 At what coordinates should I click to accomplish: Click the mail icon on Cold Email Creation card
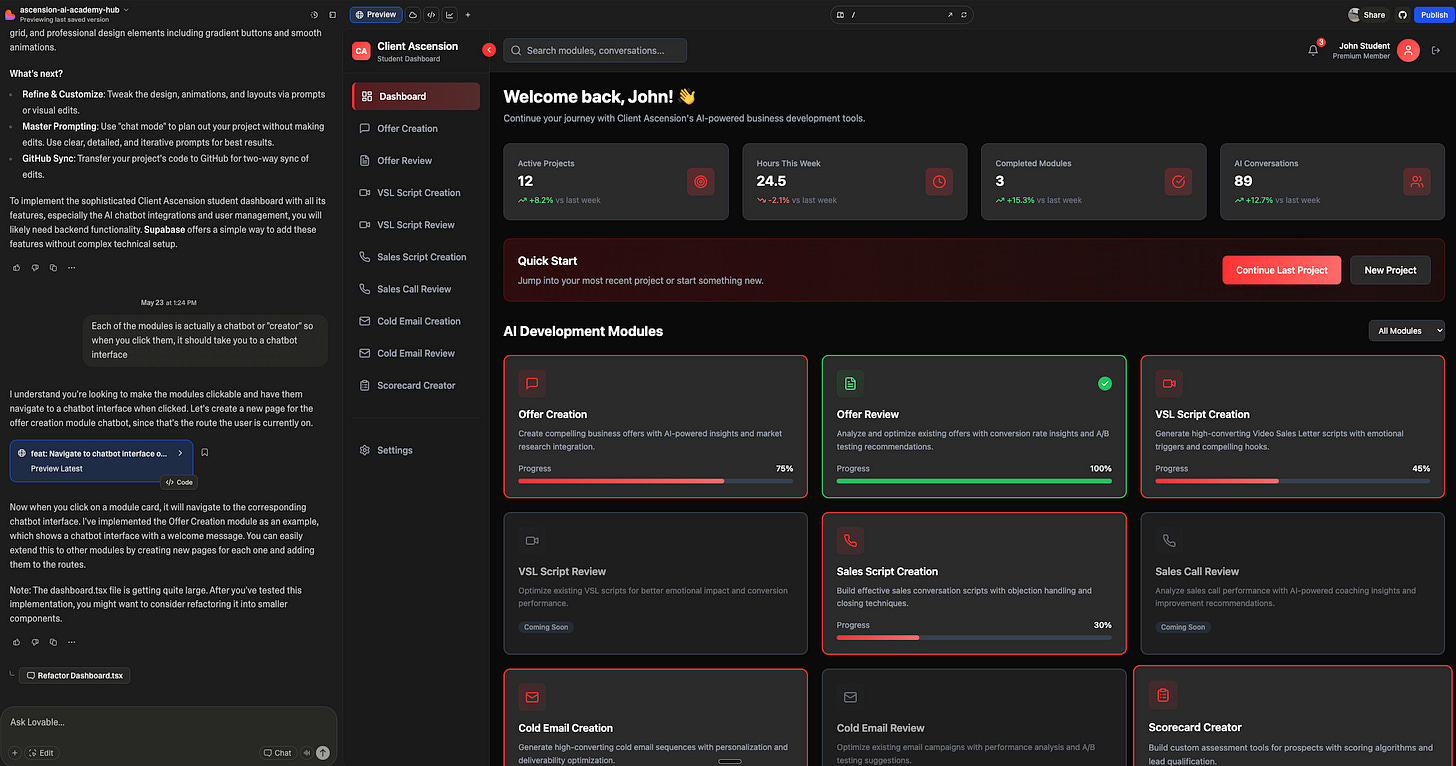[x=532, y=697]
